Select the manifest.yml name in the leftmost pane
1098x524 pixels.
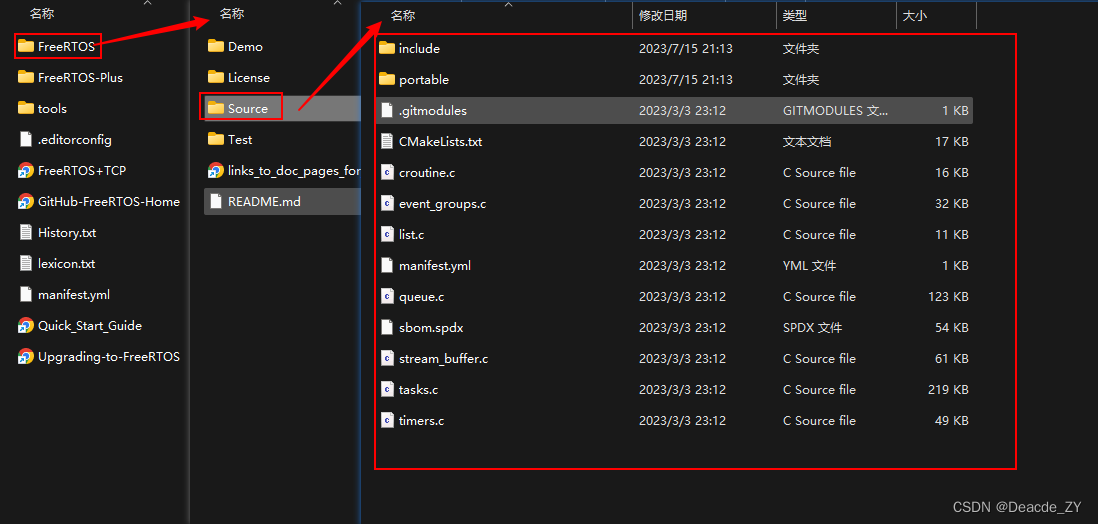click(74, 295)
